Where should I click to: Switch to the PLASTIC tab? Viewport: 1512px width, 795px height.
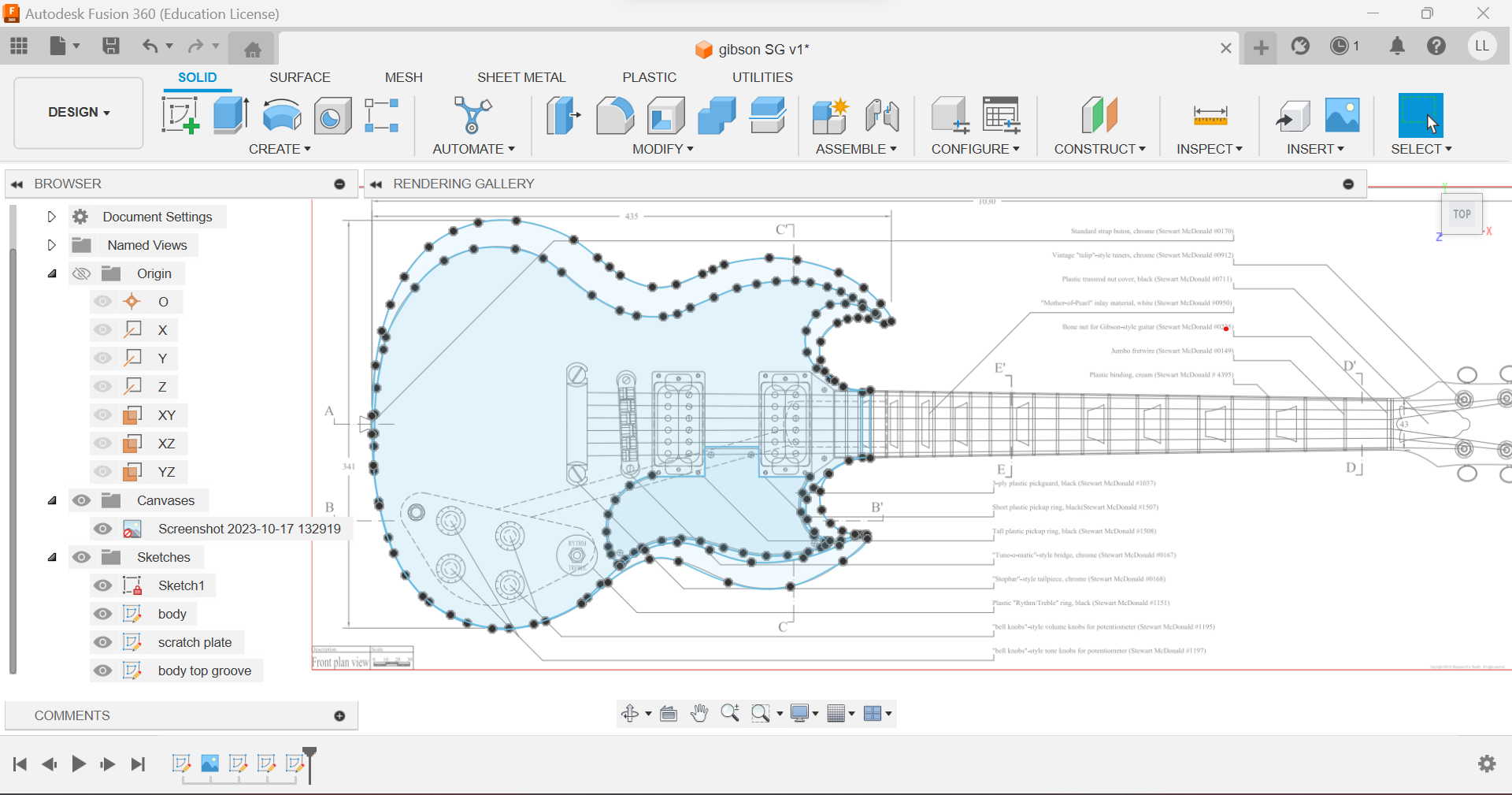coord(650,77)
